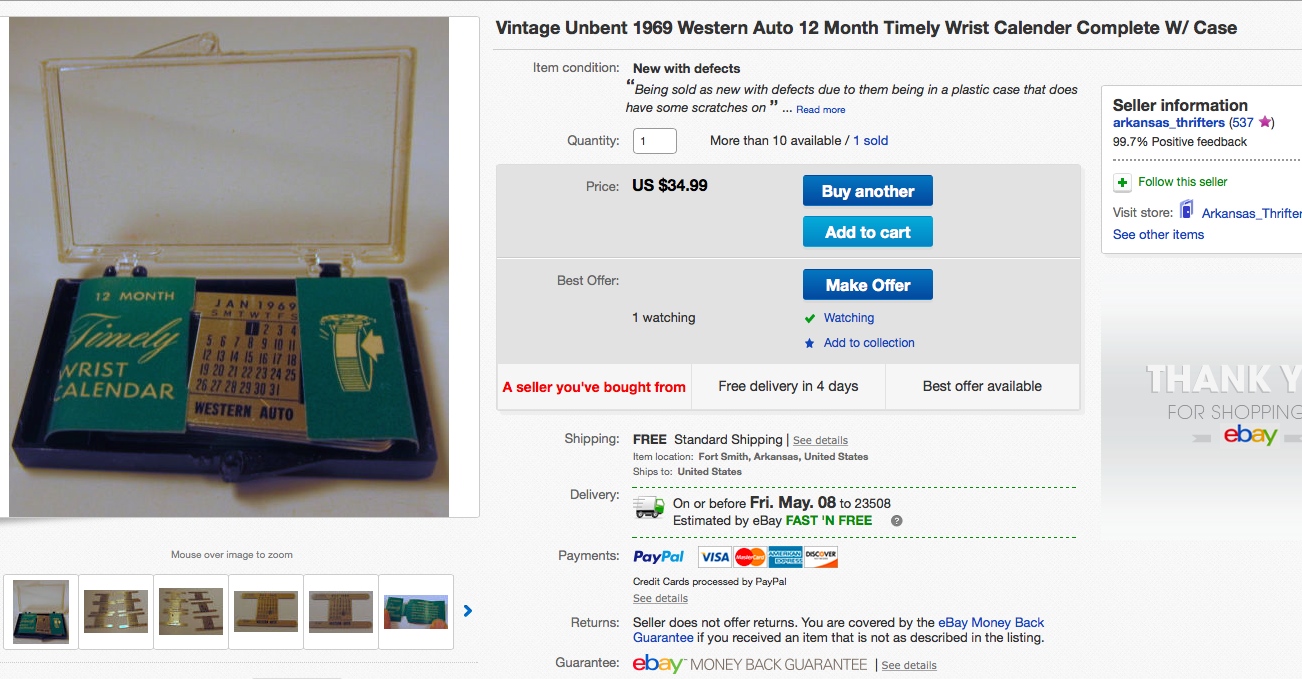This screenshot has height=679, width=1302.
Task: Select the Free delivery in 4 days tab
Action: (788, 386)
